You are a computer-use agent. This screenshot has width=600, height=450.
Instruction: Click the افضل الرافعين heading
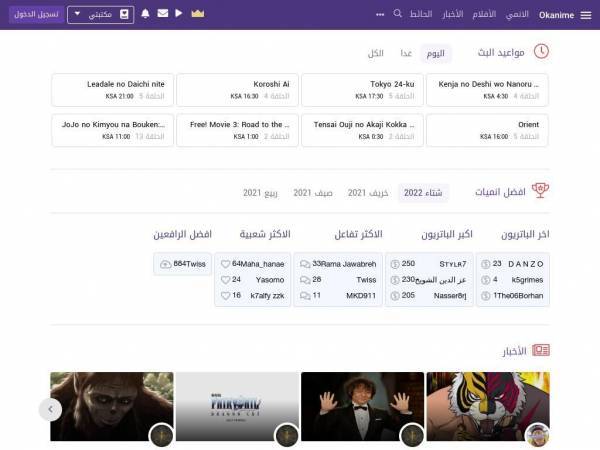183,234
